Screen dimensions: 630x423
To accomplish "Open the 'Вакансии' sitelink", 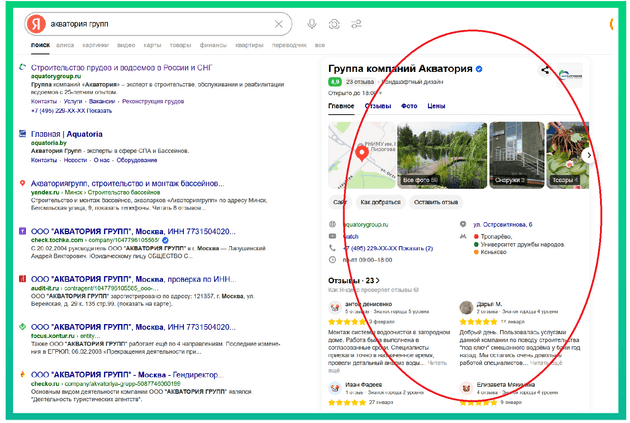I will tap(102, 101).
